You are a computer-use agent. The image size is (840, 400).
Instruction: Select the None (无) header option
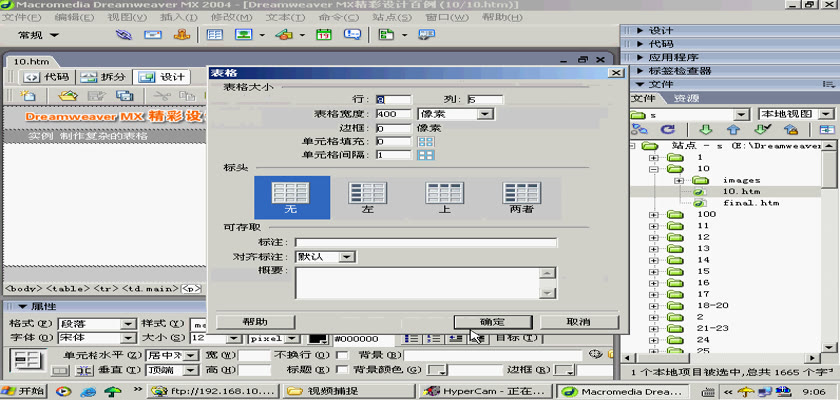(x=291, y=197)
